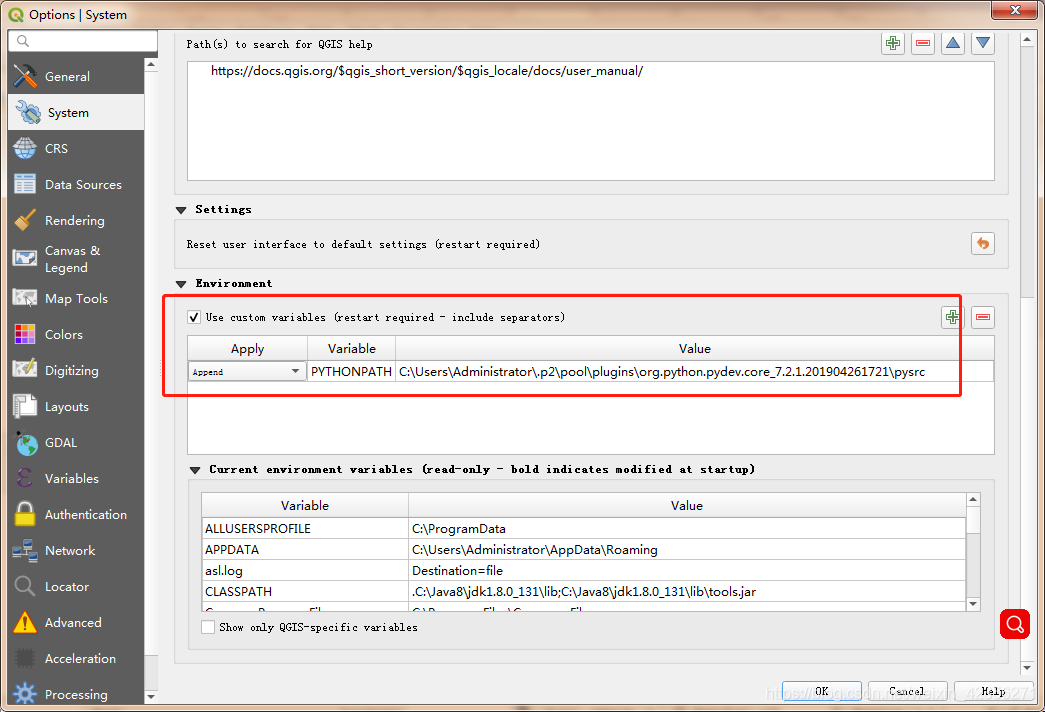This screenshot has height=712, width=1045.
Task: Open Variables settings page
Action: (x=76, y=479)
